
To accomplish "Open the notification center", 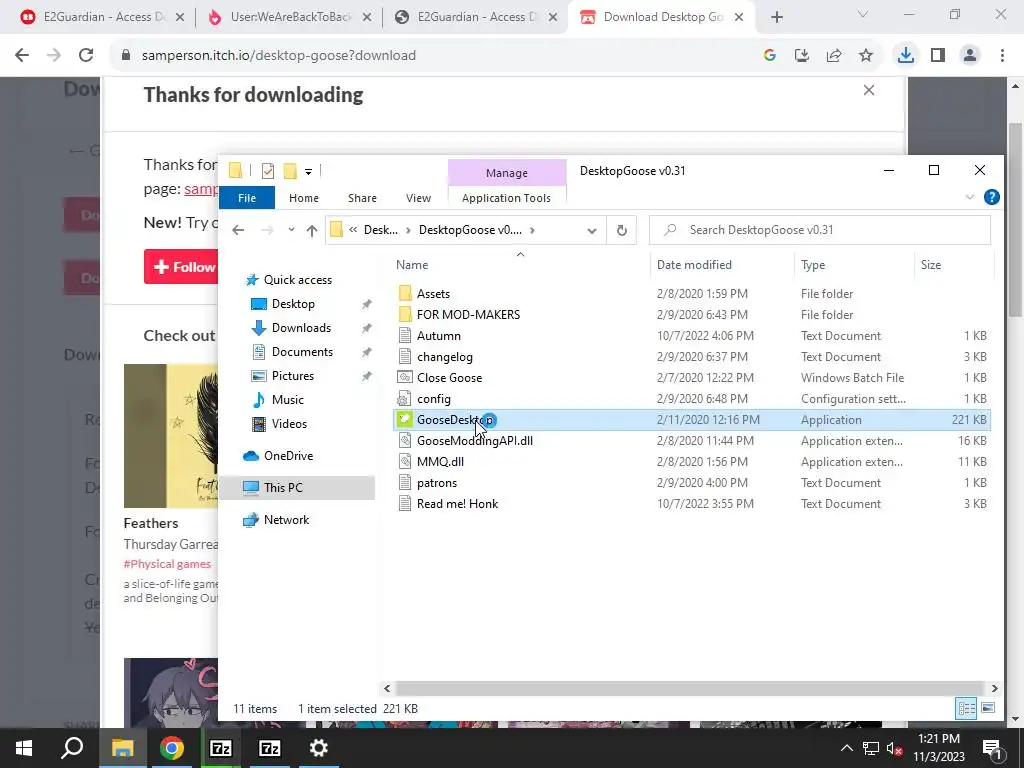I will point(993,748).
